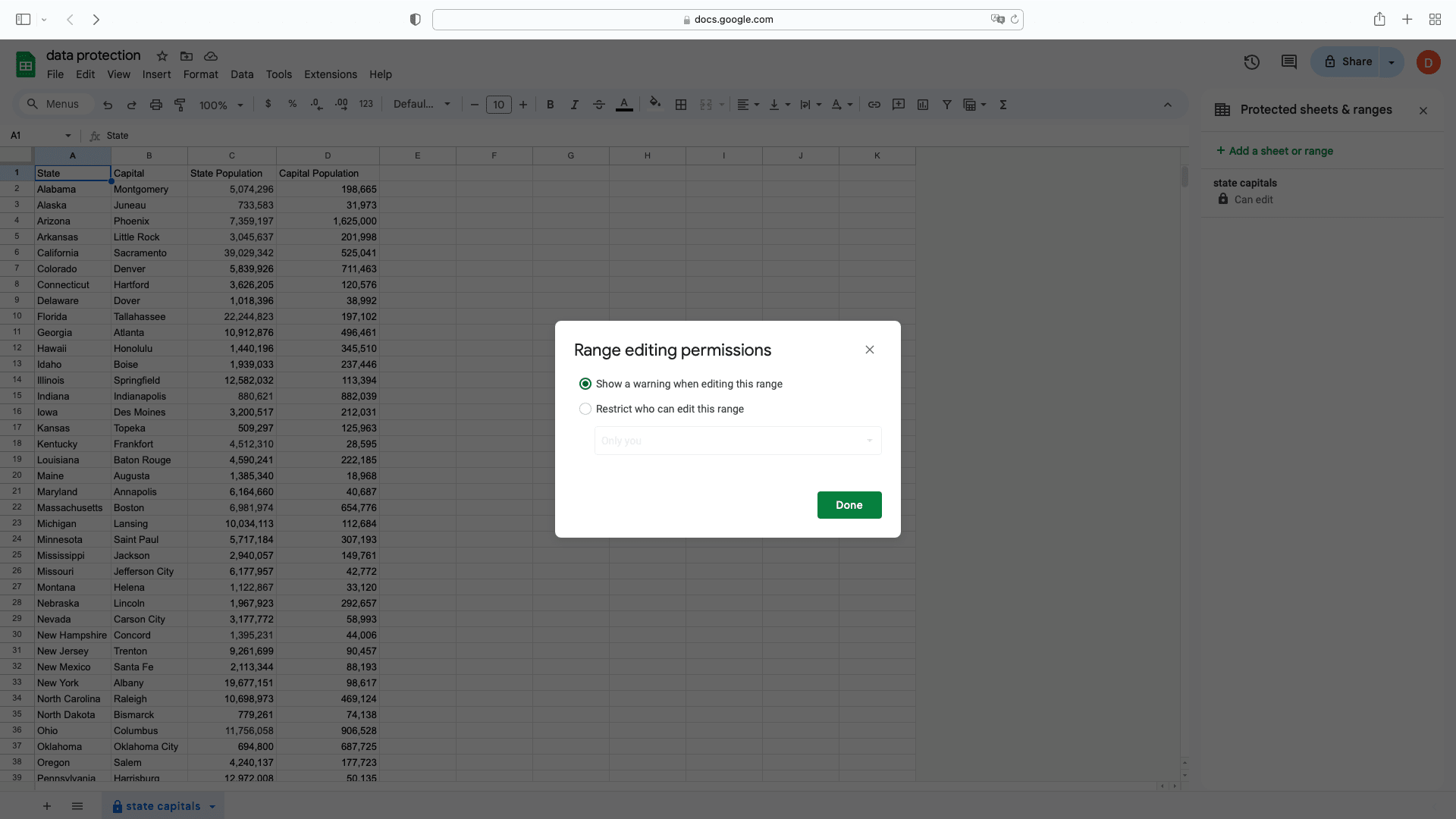Click the paint format roller icon

pyautogui.click(x=180, y=105)
